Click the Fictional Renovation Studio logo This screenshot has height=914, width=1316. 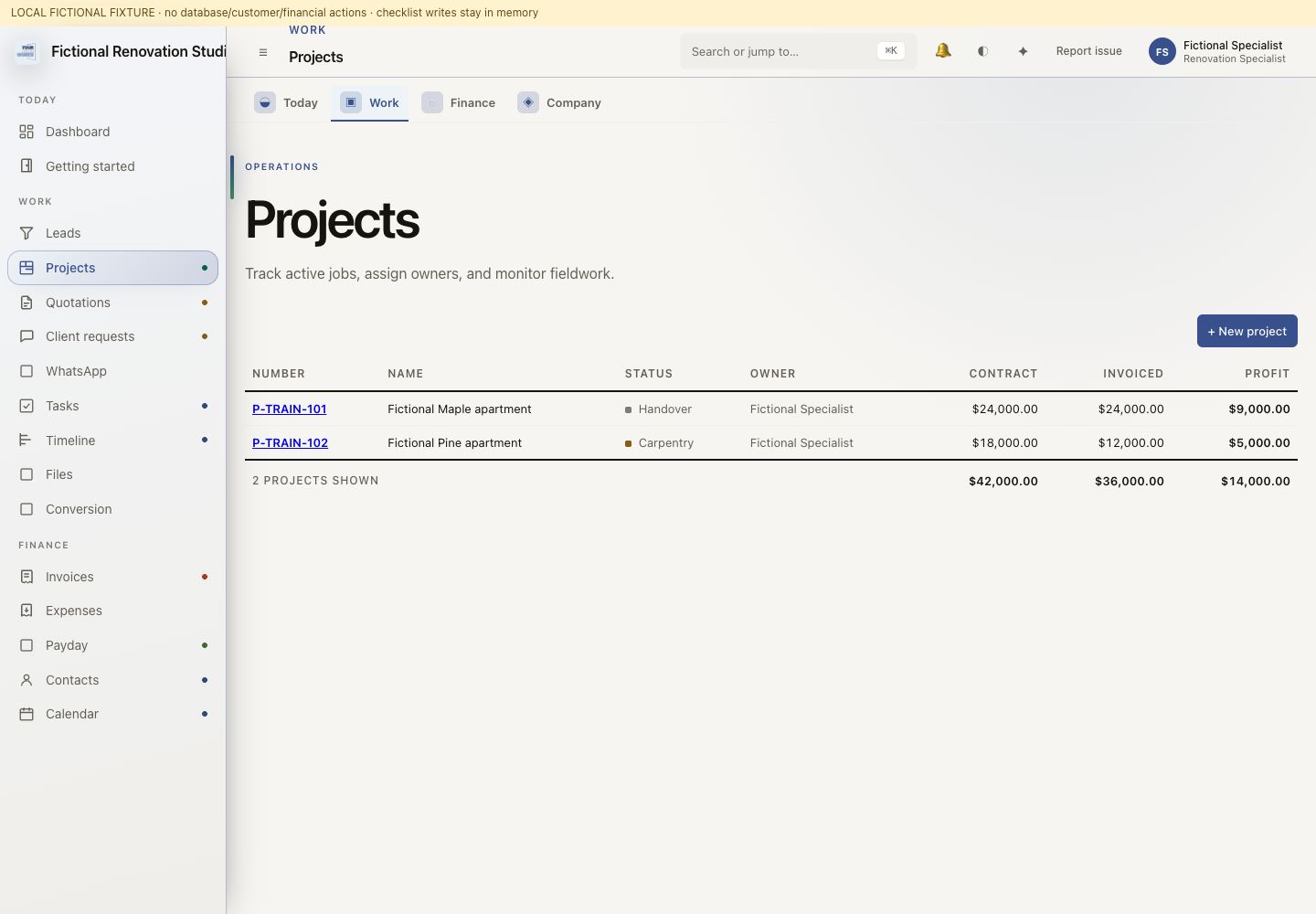coord(27,51)
